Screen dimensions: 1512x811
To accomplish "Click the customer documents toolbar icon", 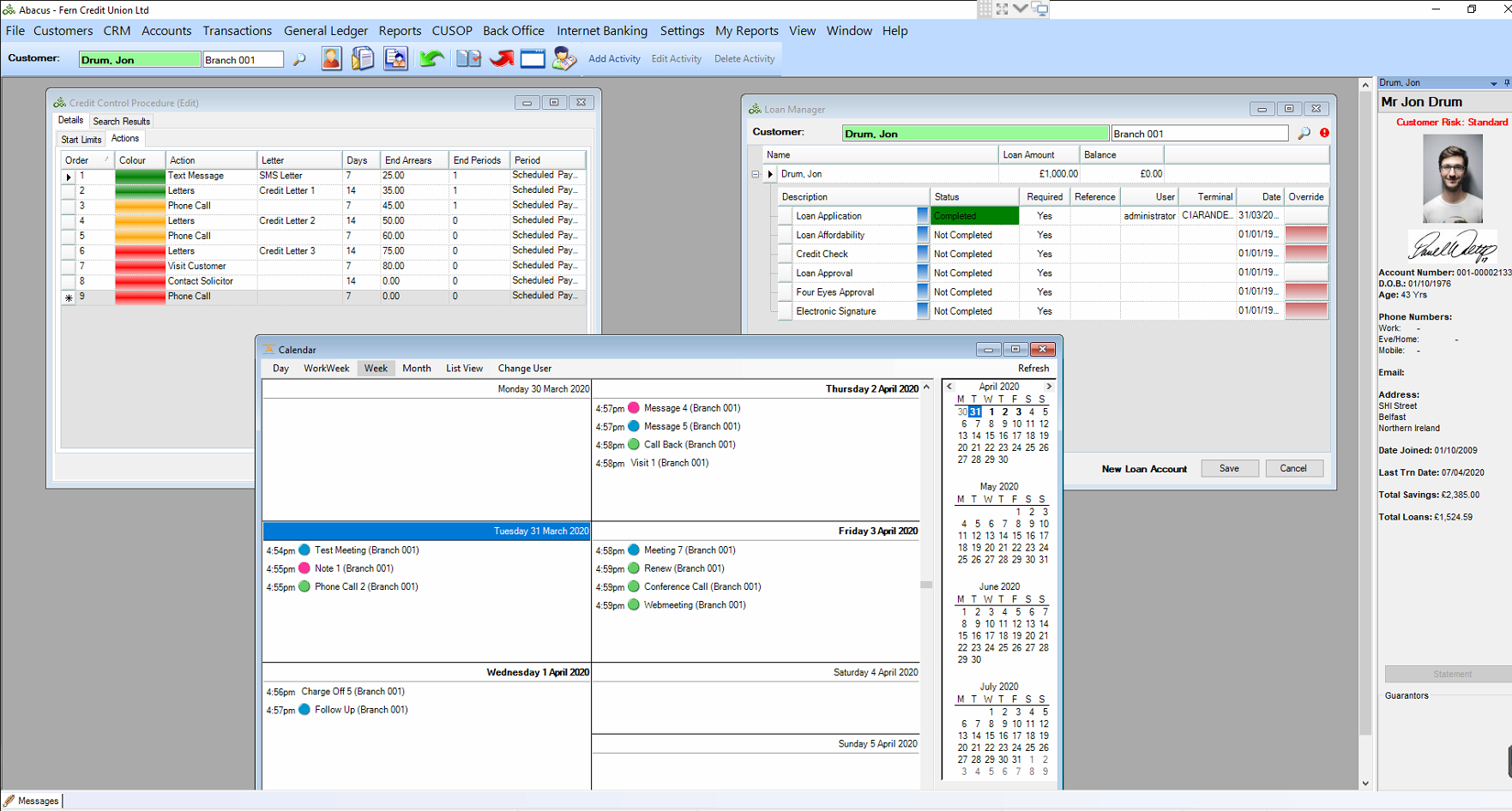I will point(395,58).
